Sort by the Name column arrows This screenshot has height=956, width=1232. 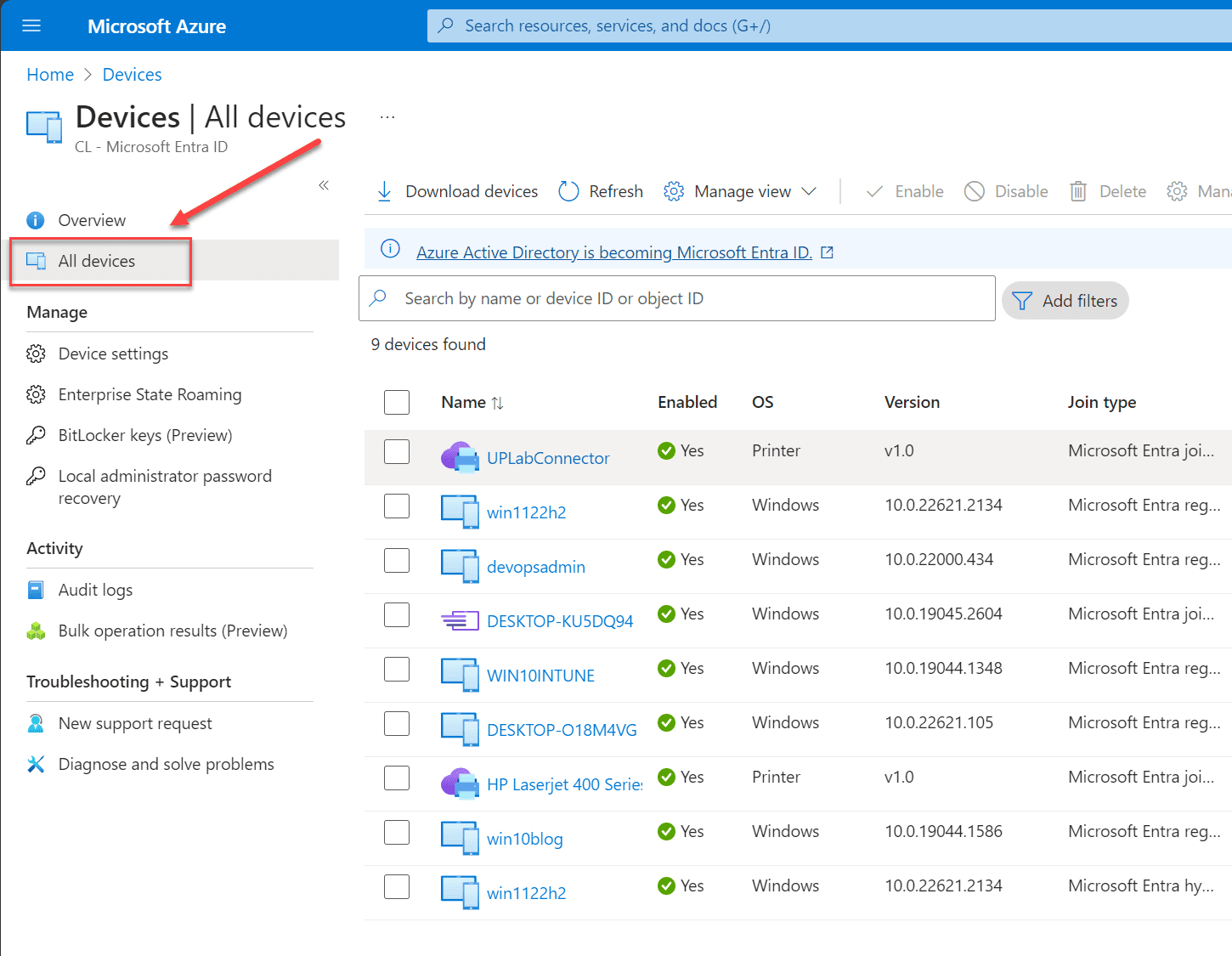(x=497, y=403)
